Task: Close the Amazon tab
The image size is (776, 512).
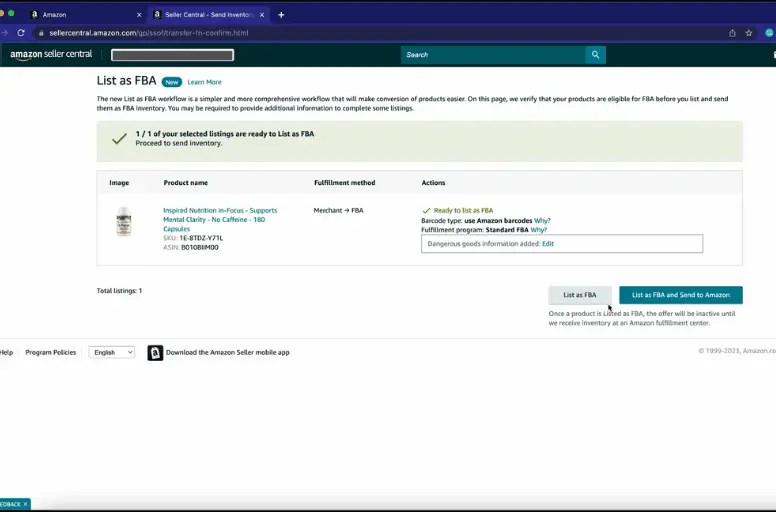Action: [139, 15]
